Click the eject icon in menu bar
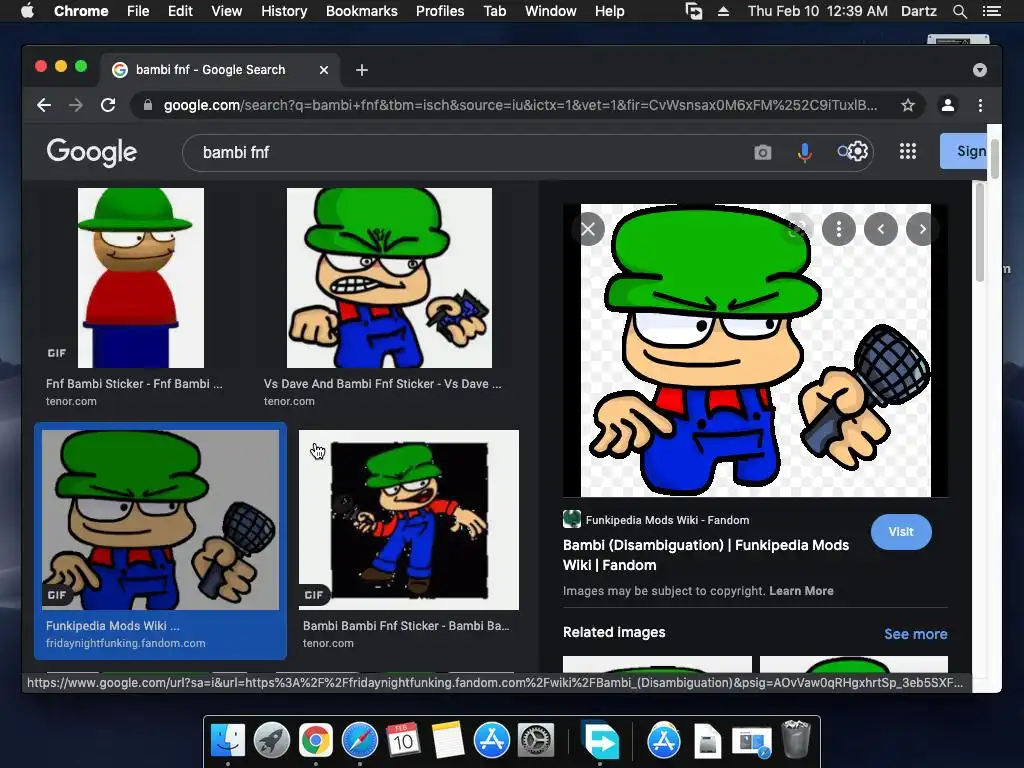 point(723,11)
